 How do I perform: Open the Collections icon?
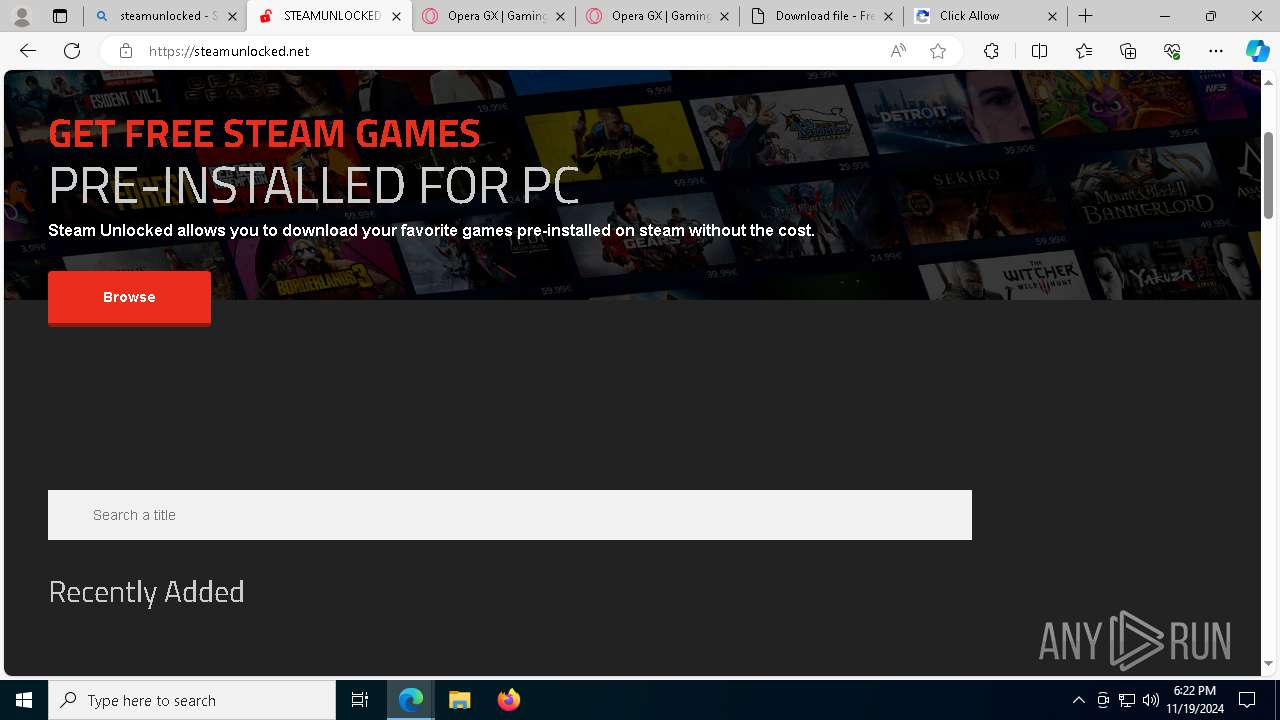coord(1128,51)
